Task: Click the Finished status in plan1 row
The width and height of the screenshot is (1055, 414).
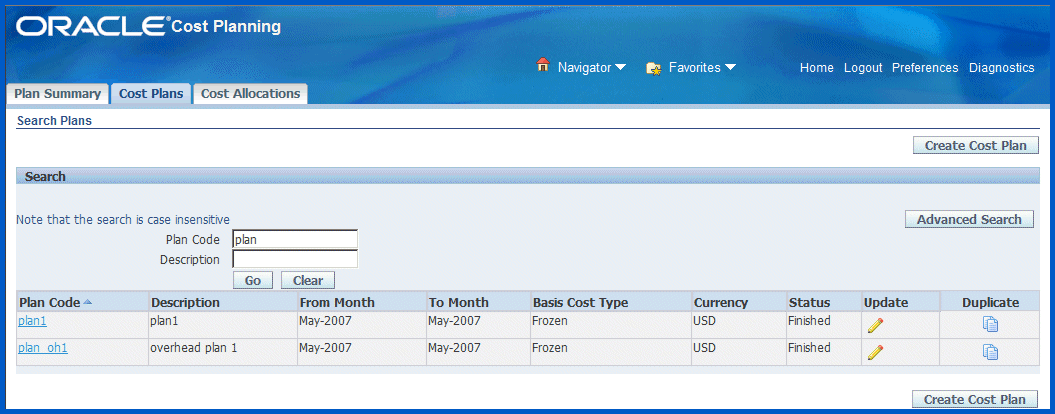Action: click(809, 321)
